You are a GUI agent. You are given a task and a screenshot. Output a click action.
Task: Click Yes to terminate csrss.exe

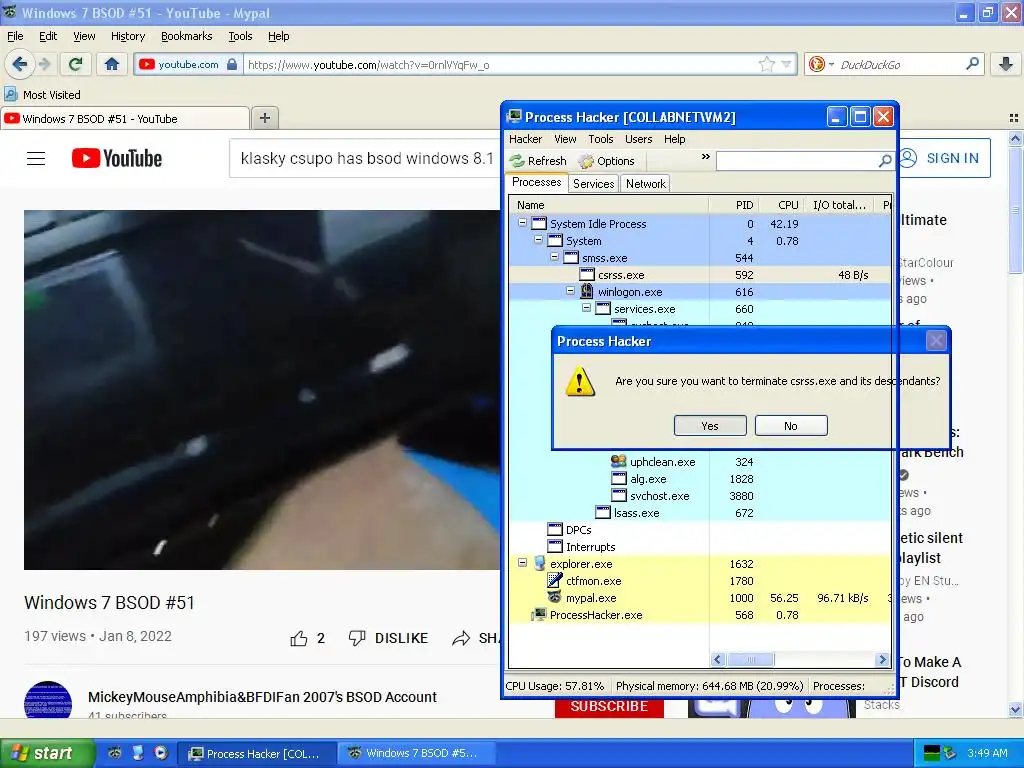pos(710,426)
